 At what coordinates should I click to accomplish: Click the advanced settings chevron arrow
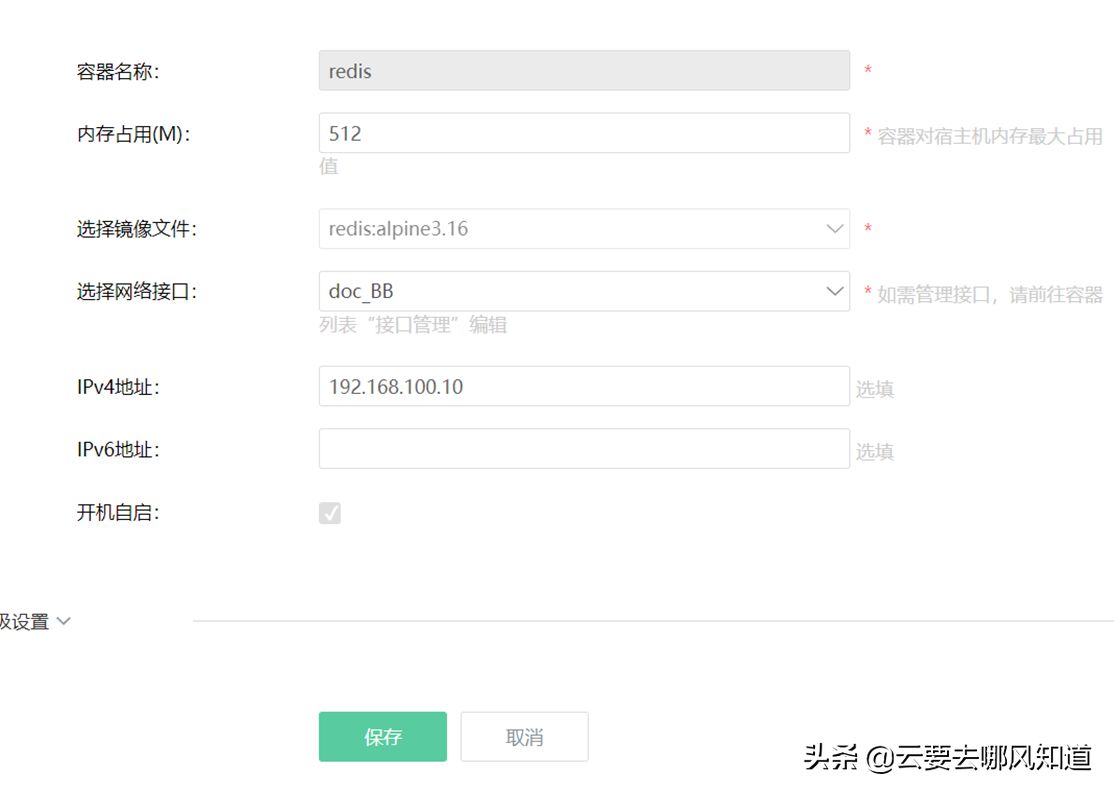pyautogui.click(x=63, y=621)
